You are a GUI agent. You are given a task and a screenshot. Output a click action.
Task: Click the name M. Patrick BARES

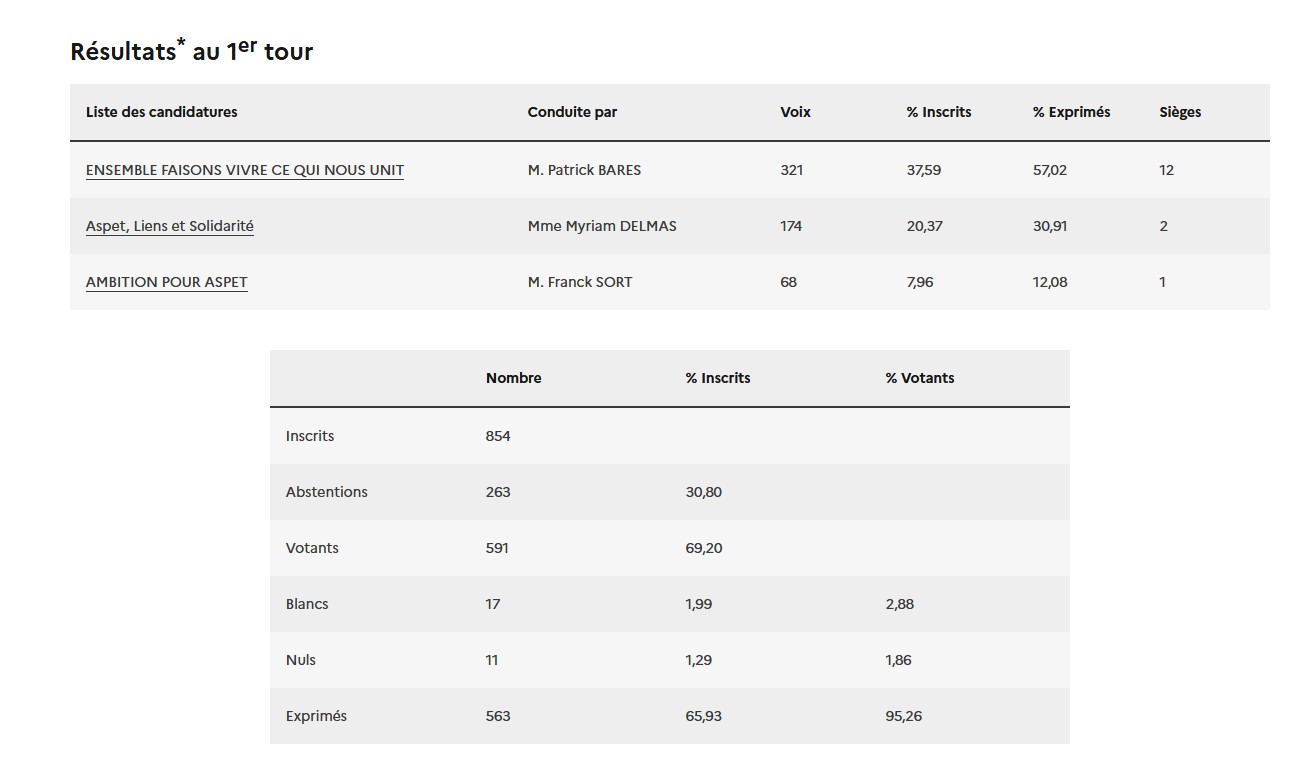(584, 170)
